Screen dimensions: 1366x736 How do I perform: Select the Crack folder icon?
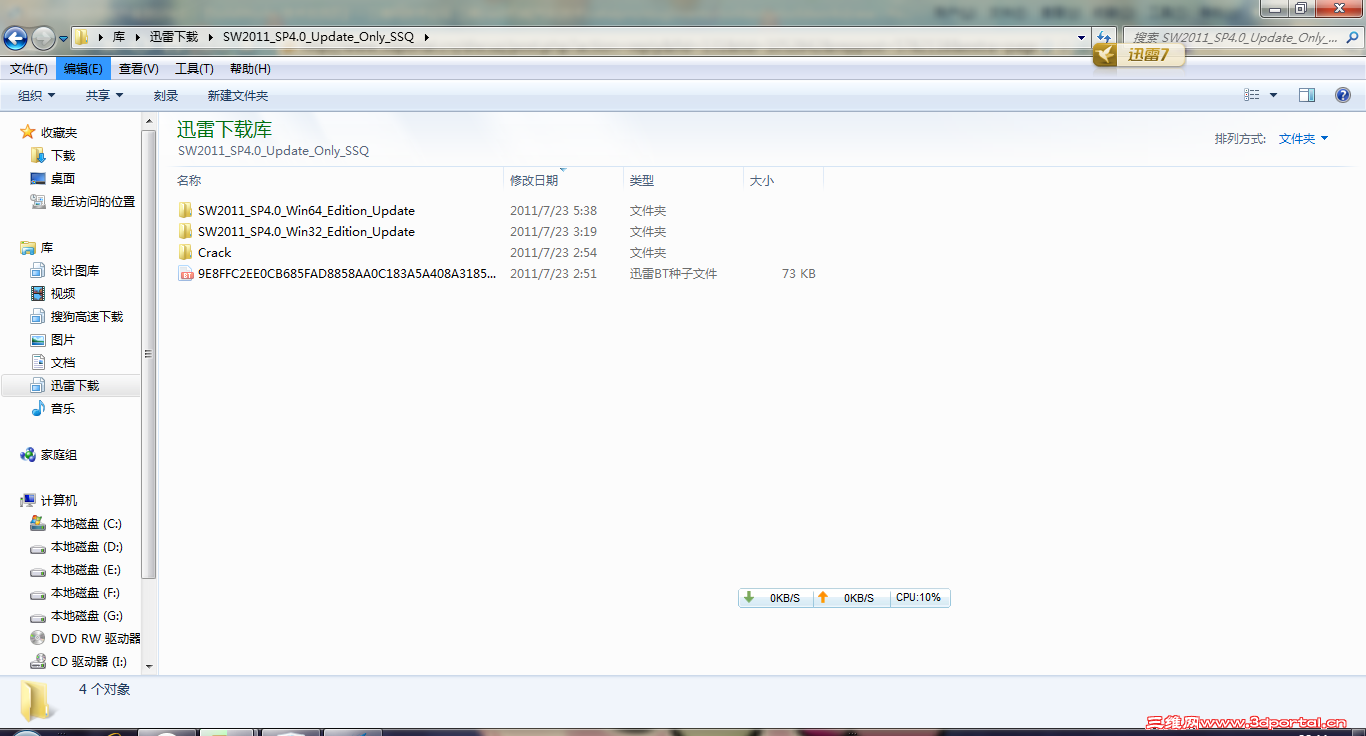click(185, 253)
